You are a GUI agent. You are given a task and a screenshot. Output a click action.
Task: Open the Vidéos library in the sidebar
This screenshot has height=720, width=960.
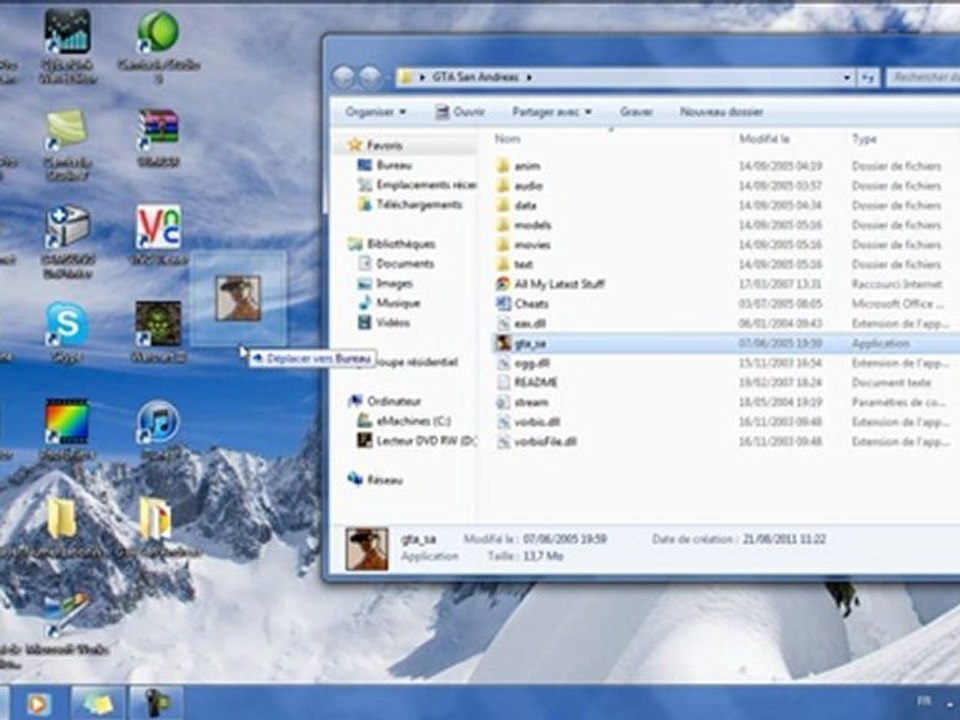(383, 322)
